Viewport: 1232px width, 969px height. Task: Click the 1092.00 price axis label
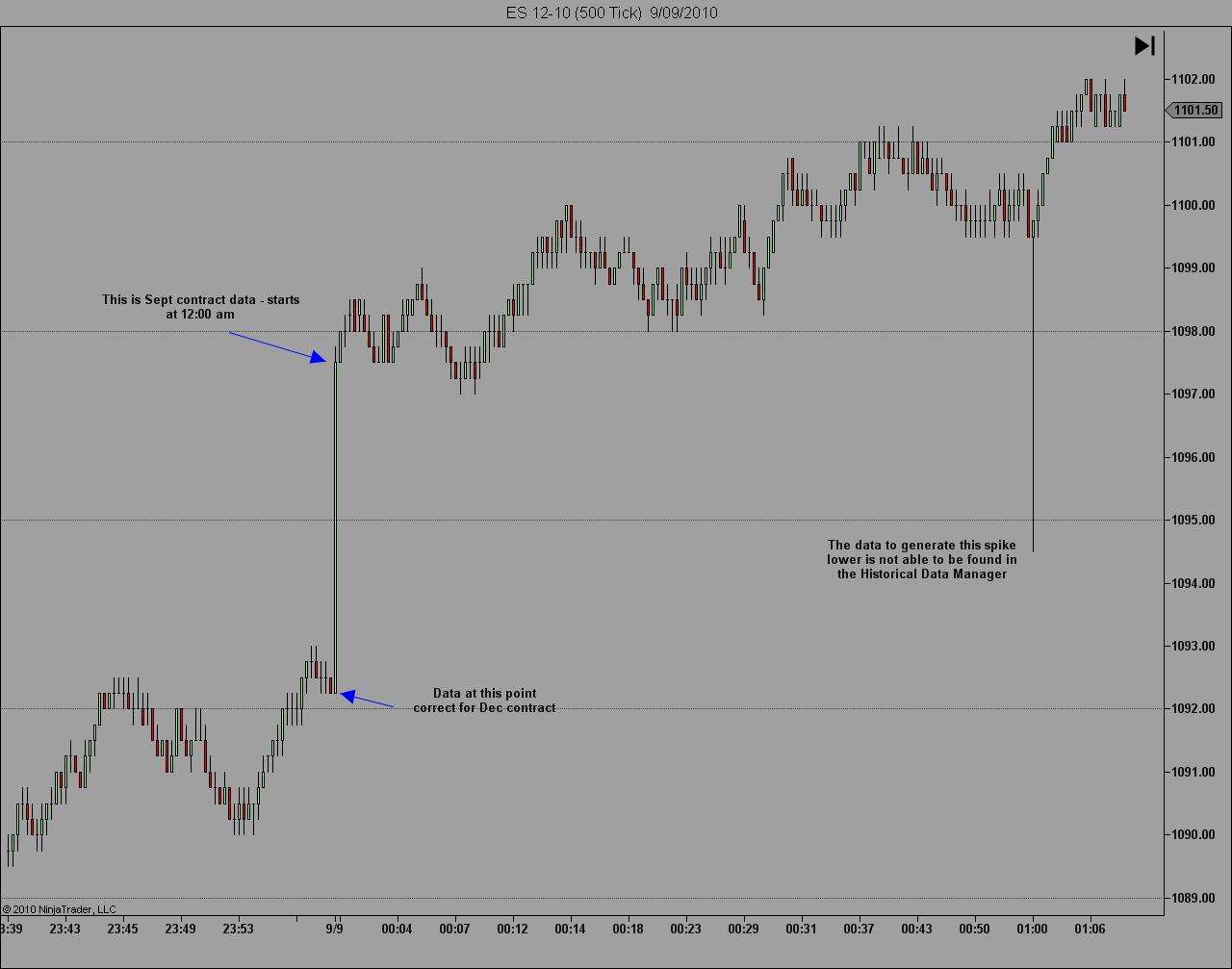[x=1193, y=709]
